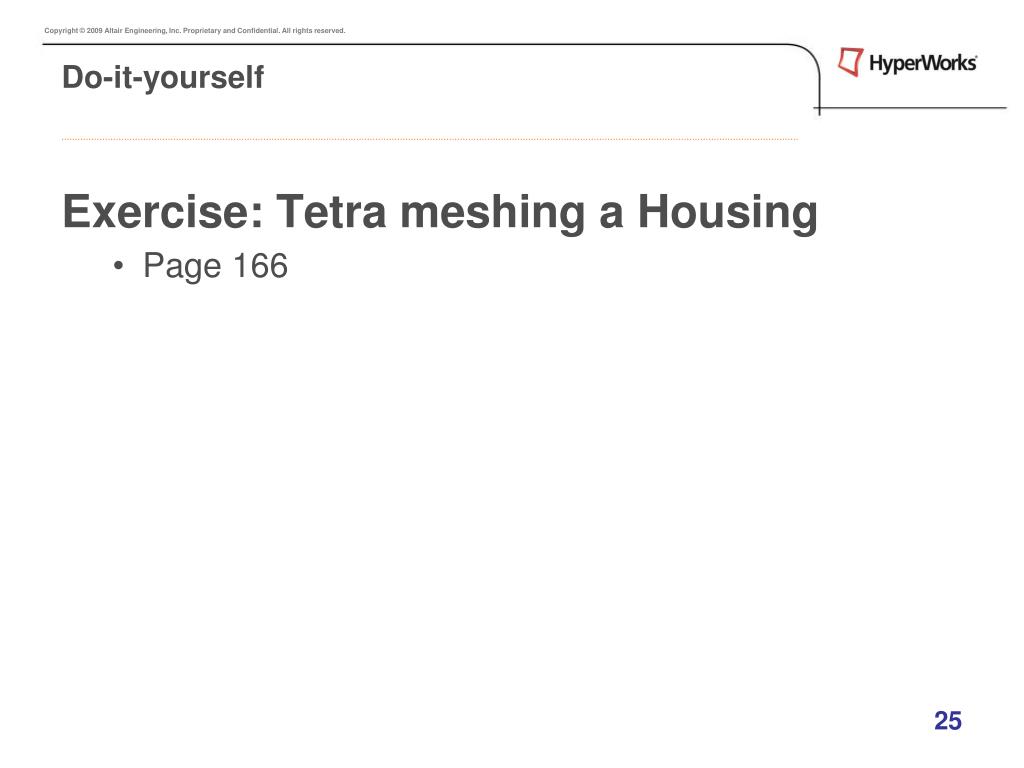Click the word Tetra in heading
This screenshot has width=1024, height=768.
coord(331,212)
